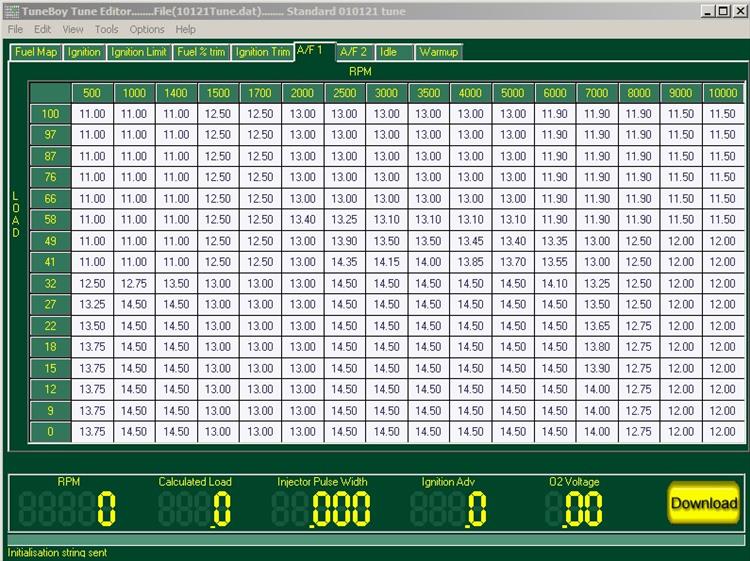Image resolution: width=750 pixels, height=561 pixels.
Task: Select the load 87 row header
Action: pyautogui.click(x=50, y=156)
